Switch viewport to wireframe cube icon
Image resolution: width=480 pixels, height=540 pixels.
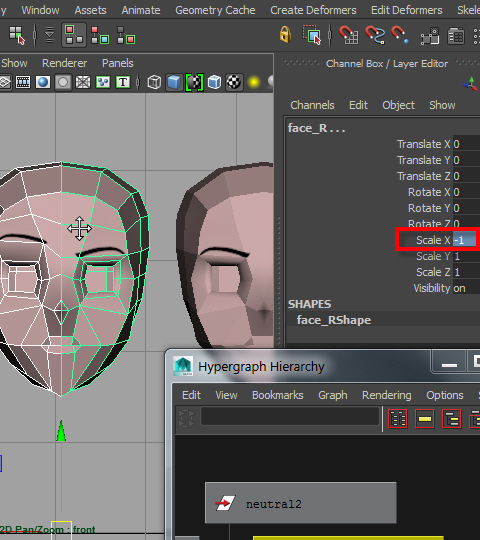click(x=154, y=82)
